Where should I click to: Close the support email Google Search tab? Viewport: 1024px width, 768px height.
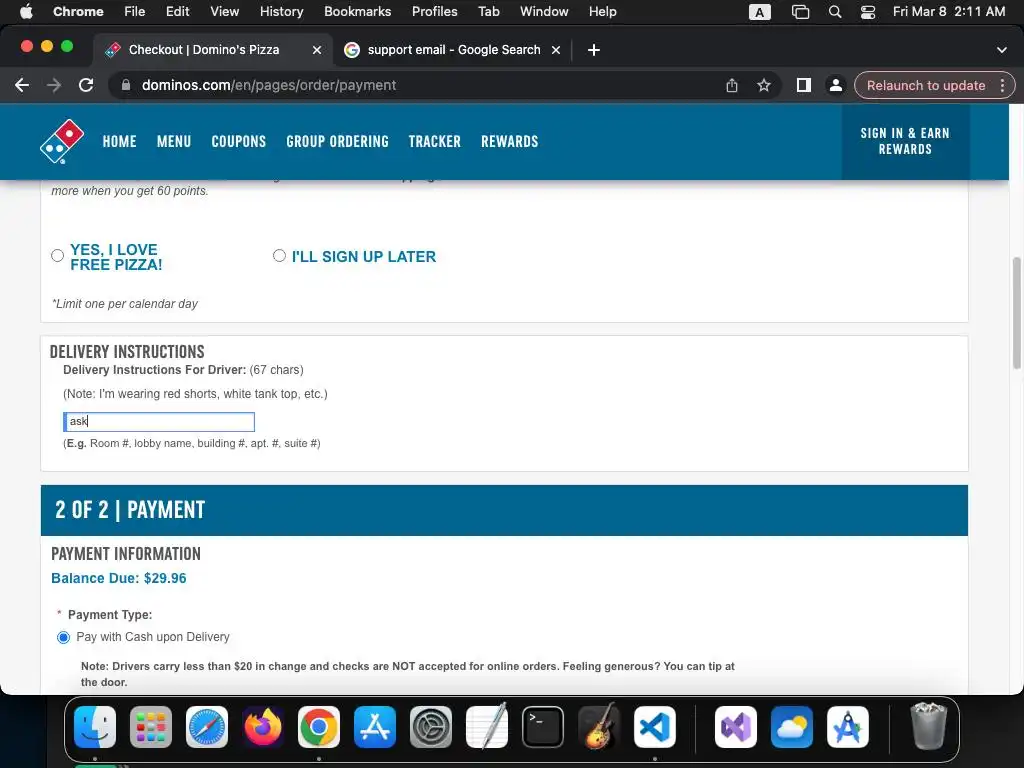pyautogui.click(x=556, y=50)
